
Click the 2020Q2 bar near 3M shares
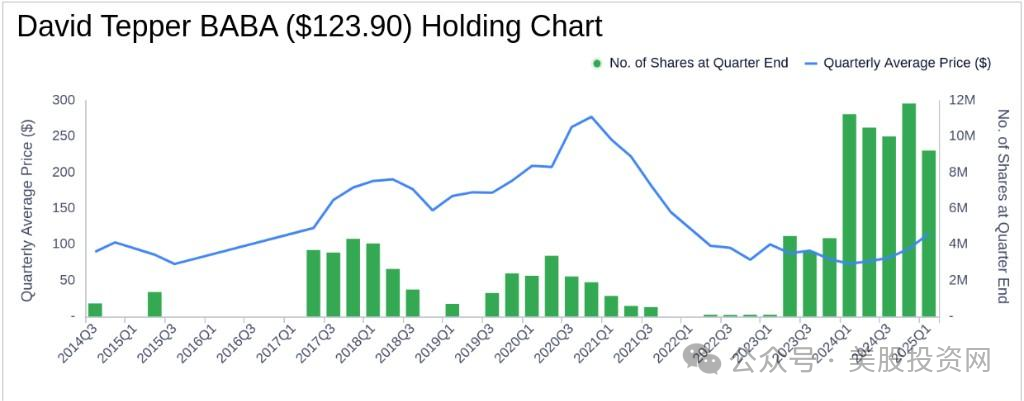551,286
